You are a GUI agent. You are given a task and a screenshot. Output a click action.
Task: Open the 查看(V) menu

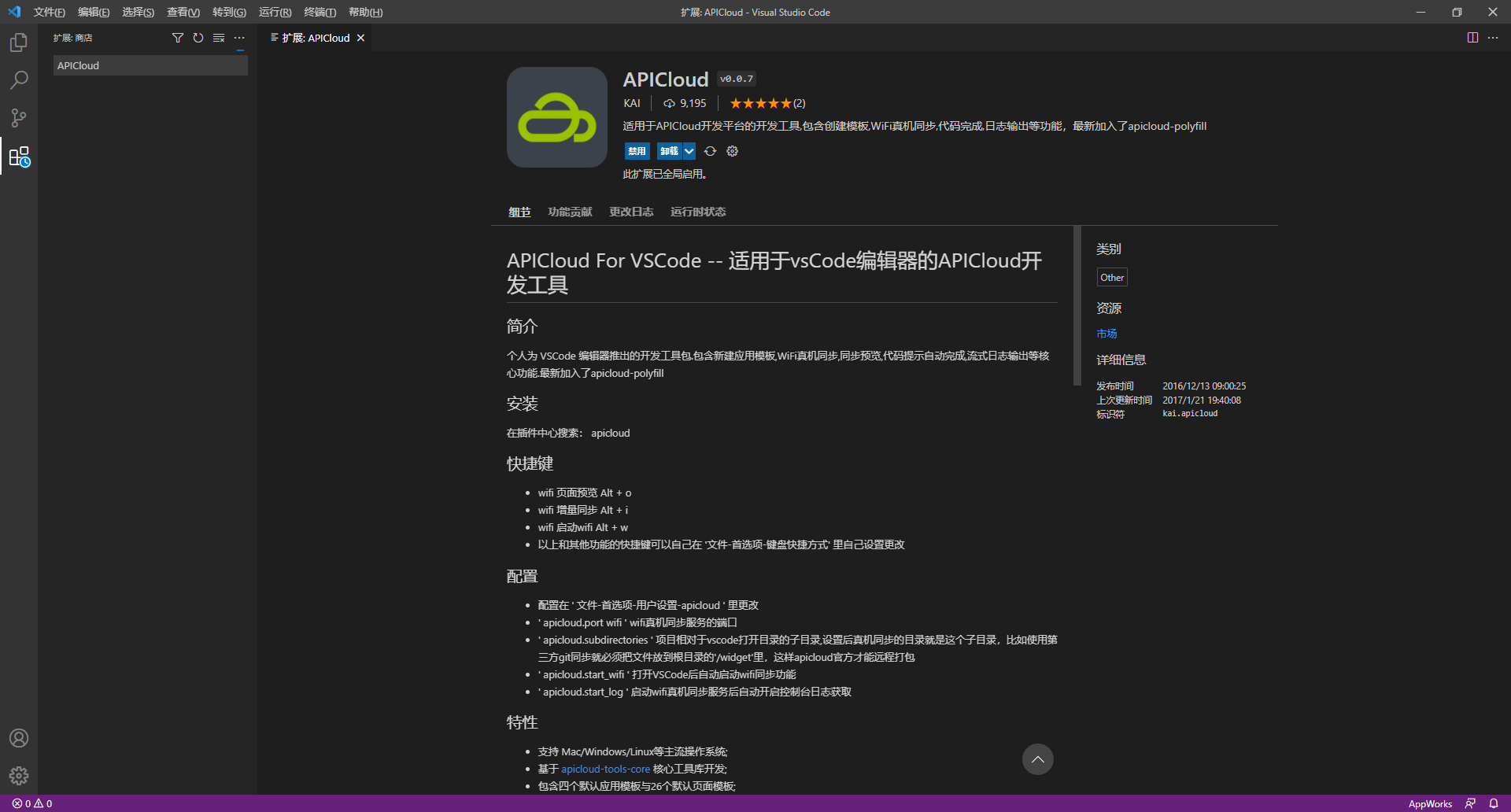click(183, 12)
